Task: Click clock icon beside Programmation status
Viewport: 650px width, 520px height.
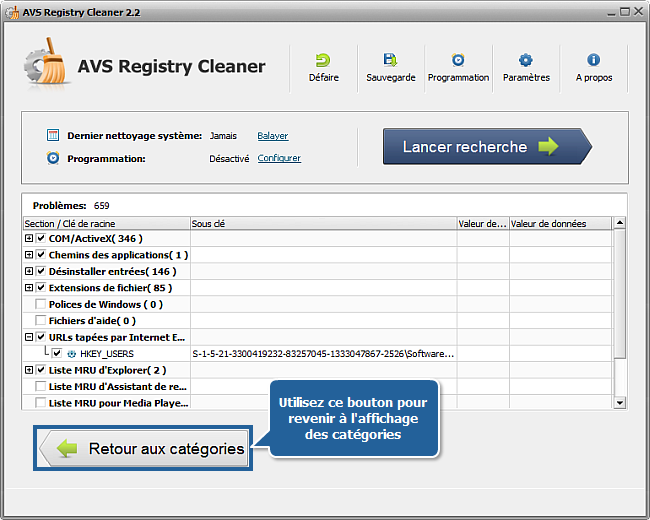Action: coord(53,158)
